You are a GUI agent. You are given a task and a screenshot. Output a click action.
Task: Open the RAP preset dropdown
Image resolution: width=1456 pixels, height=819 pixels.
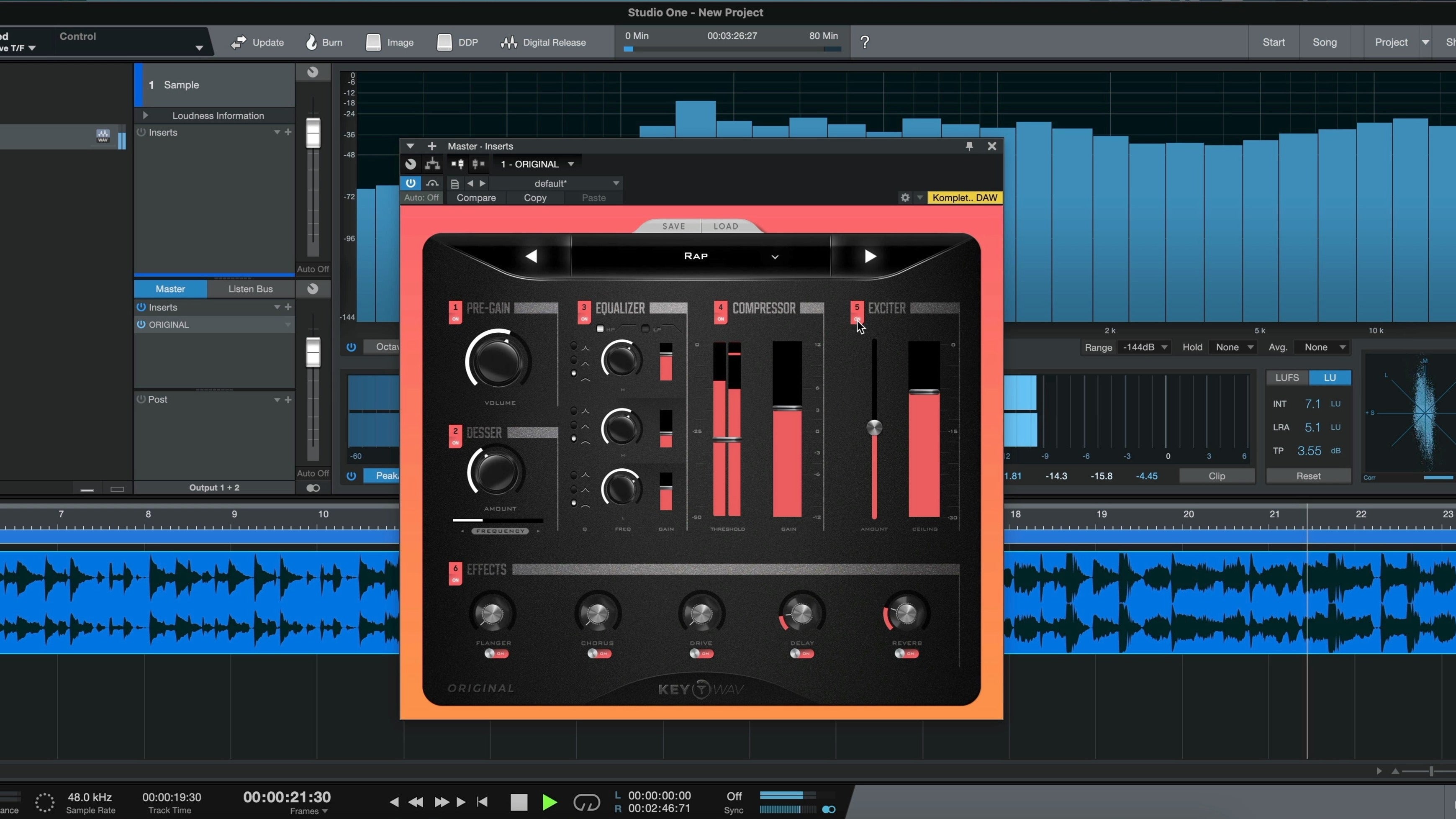[x=774, y=257]
